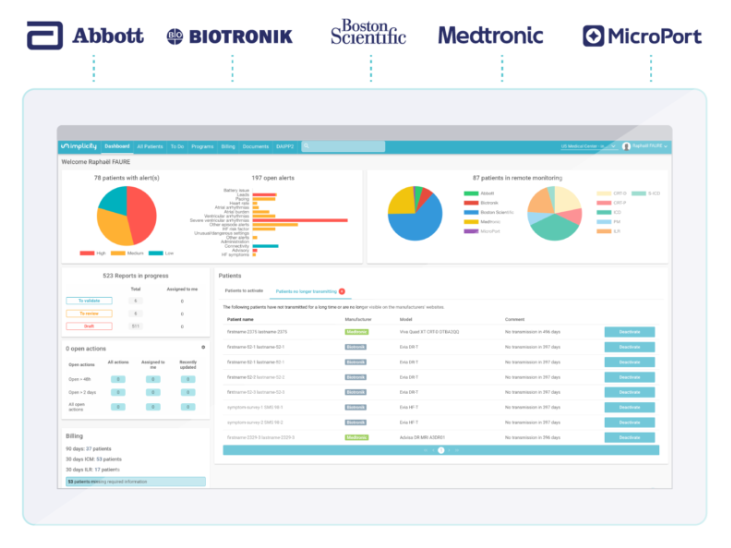This screenshot has height=548, width=731.
Task: Open the settings gear in open actions panel
Action: 203,347
